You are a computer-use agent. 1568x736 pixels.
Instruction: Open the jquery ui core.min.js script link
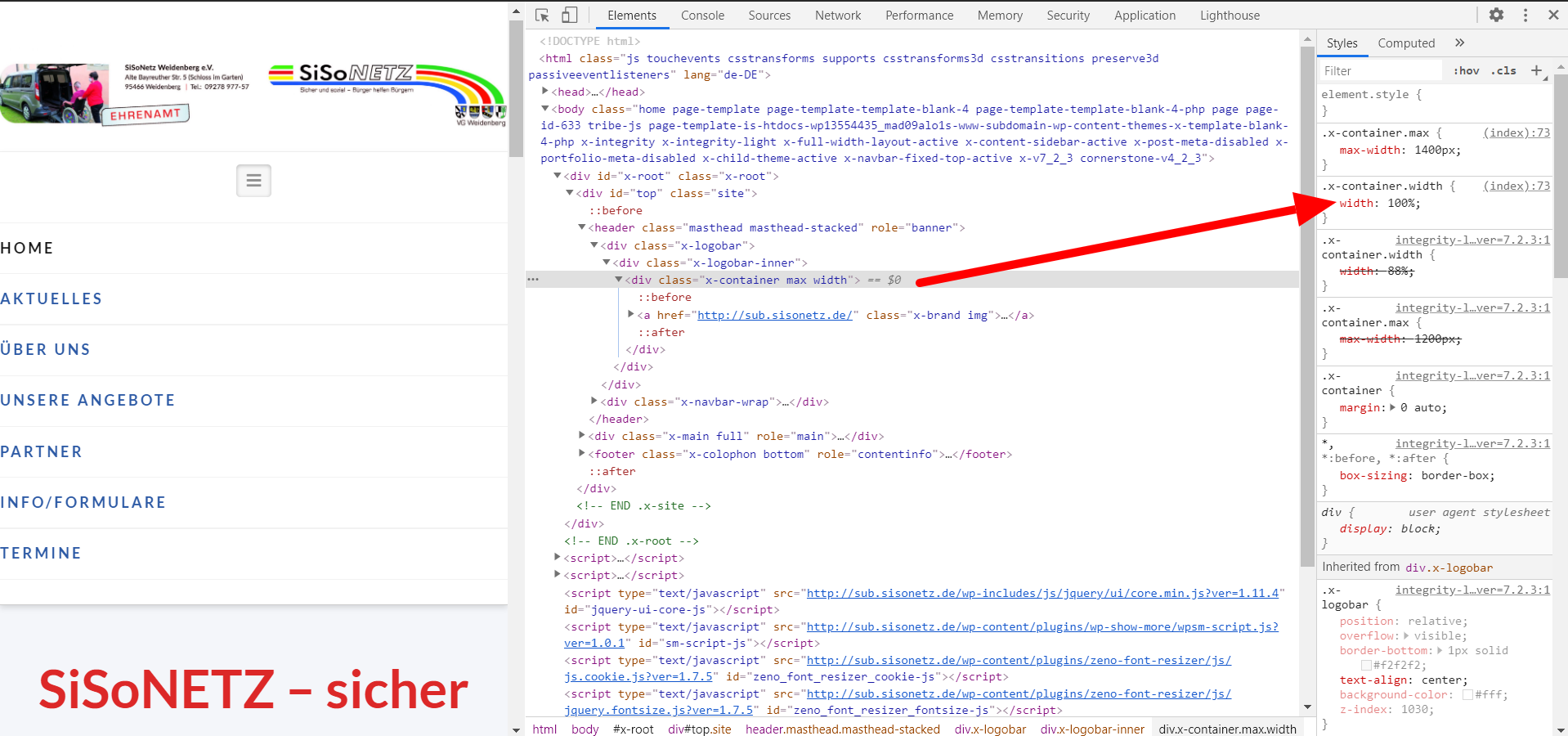point(1042,593)
